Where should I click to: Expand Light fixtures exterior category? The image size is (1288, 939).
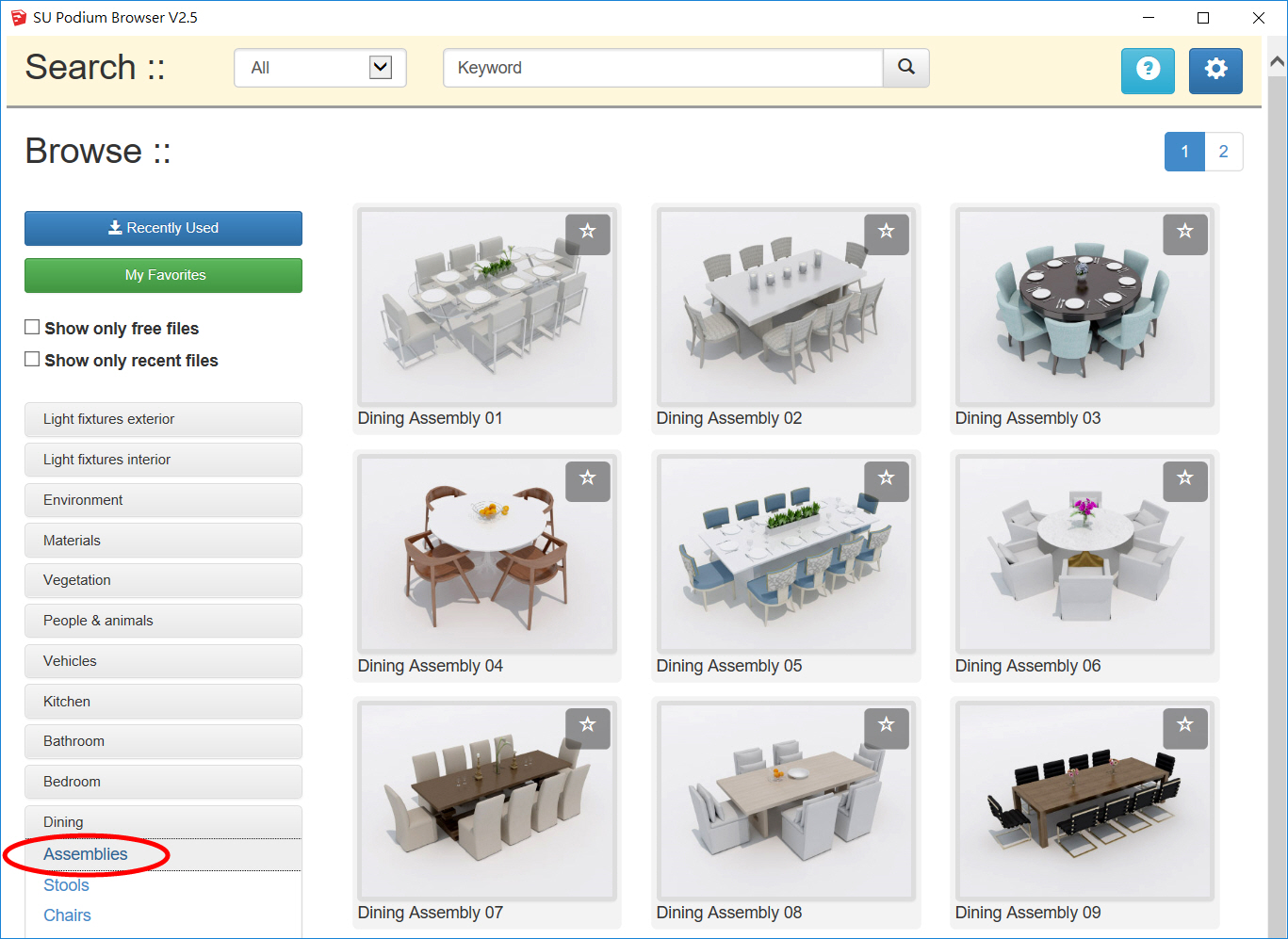pos(163,419)
